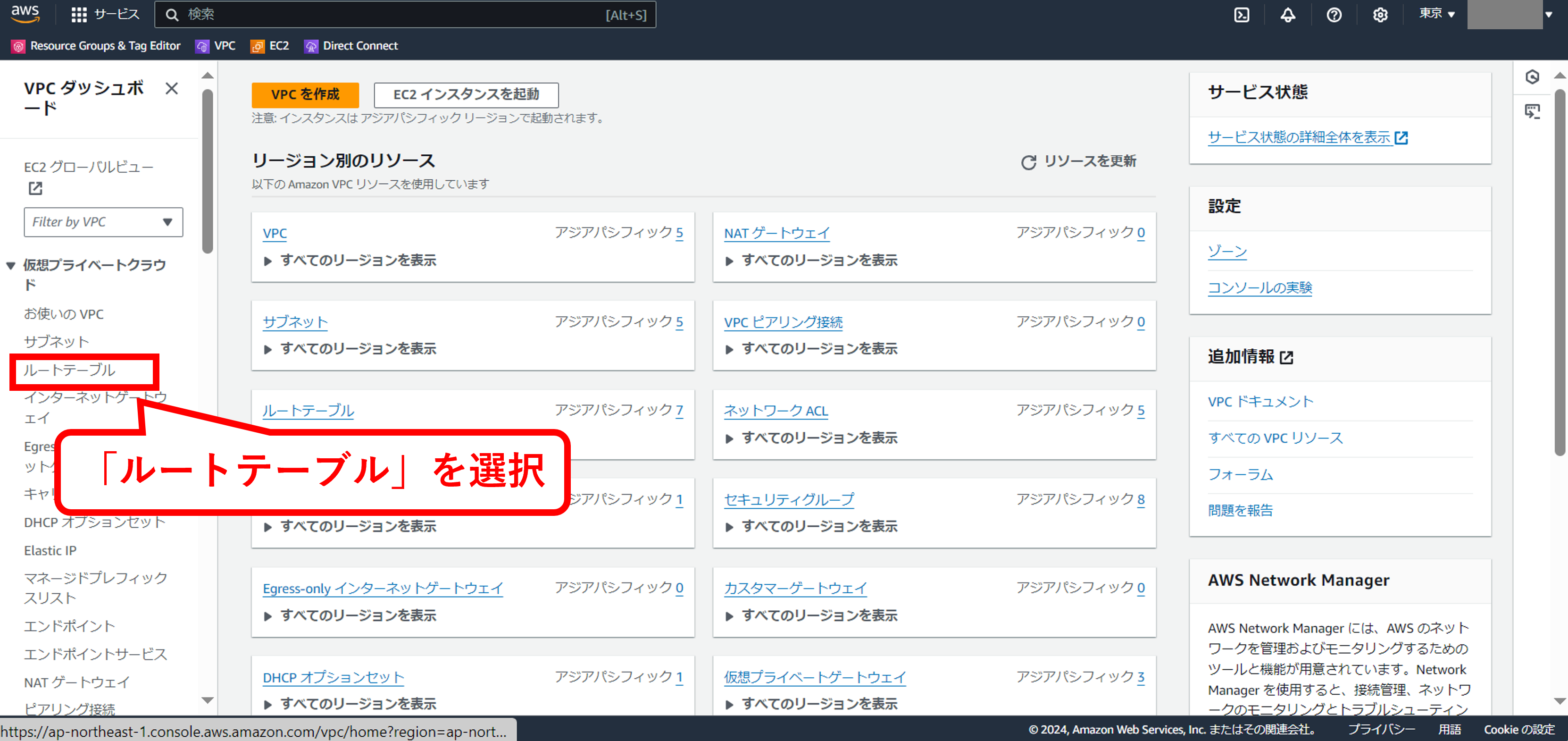This screenshot has height=741, width=1568.
Task: Click the EC2 インスタンスを起動 button
Action: coord(466,94)
